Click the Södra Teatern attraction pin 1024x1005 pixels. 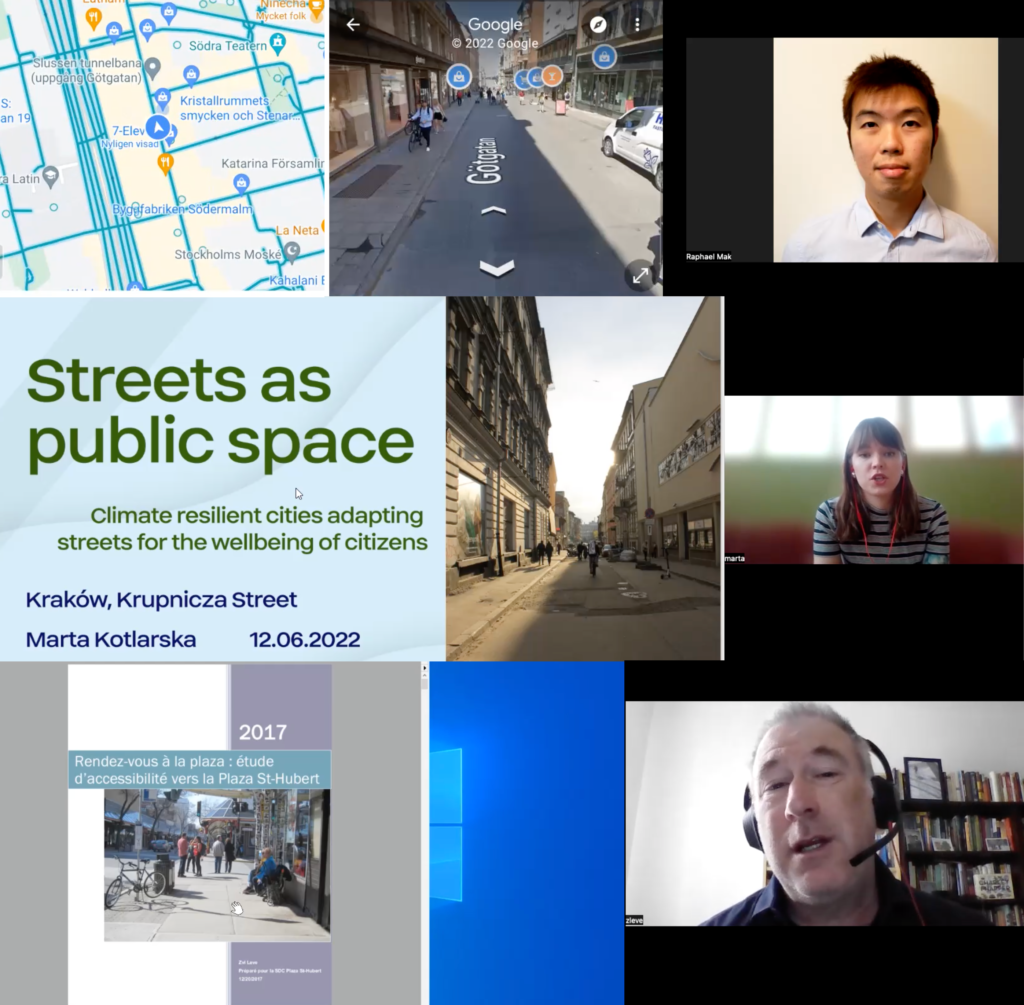276,44
